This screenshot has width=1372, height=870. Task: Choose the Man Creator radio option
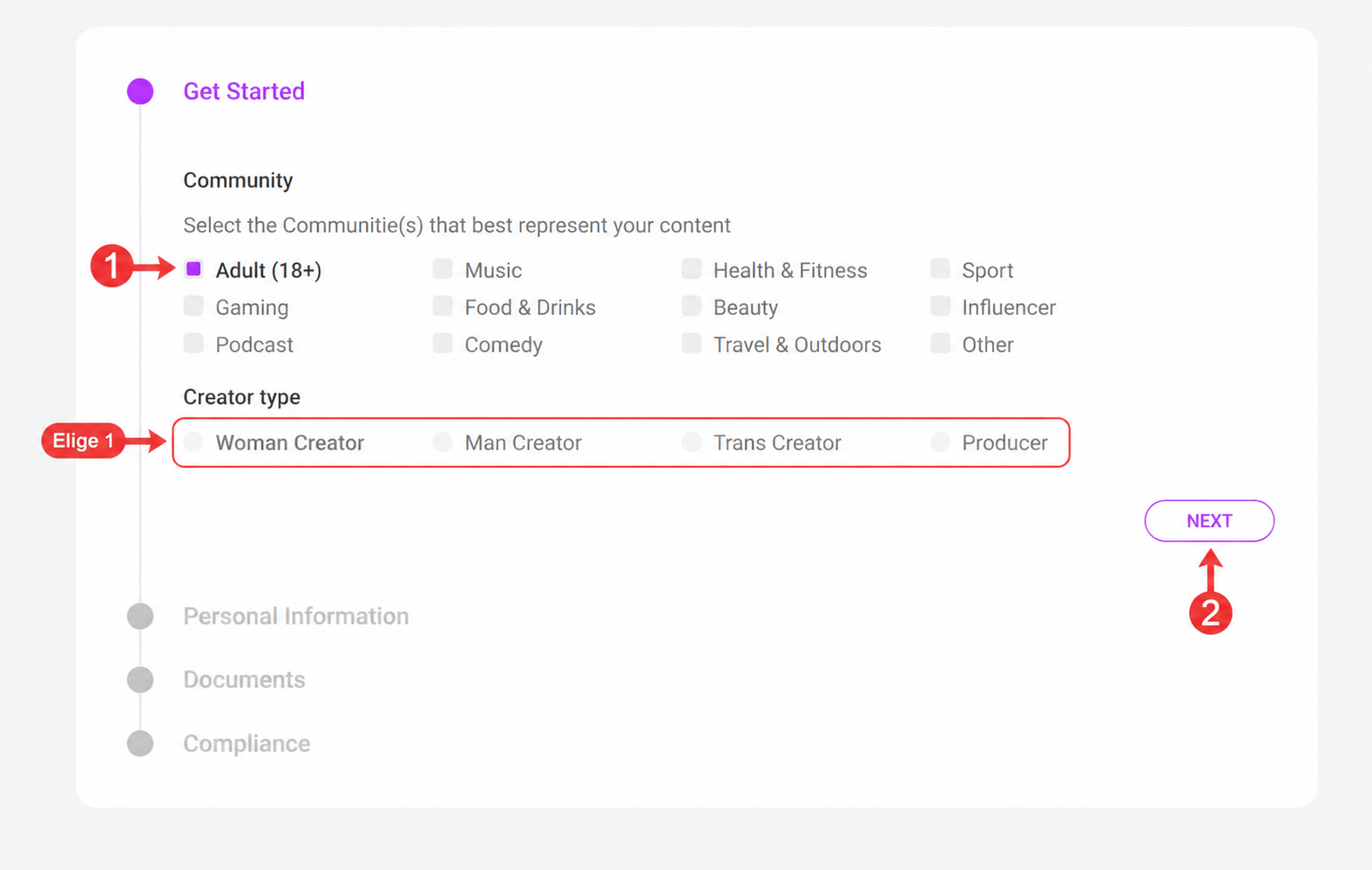pos(443,442)
